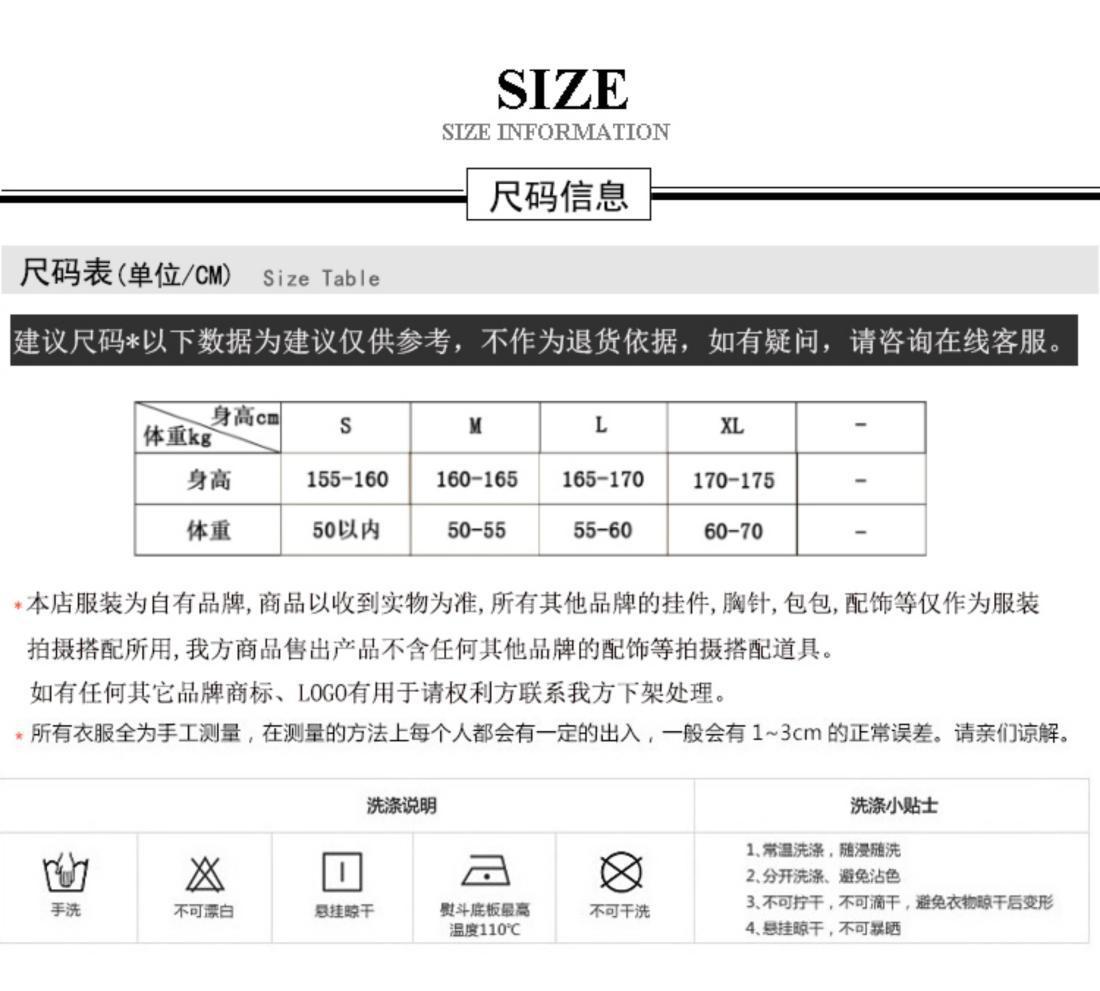Click the do-not-dry-clean crossed circle icon
Image resolution: width=1100 pixels, height=991 pixels.
click(x=621, y=873)
